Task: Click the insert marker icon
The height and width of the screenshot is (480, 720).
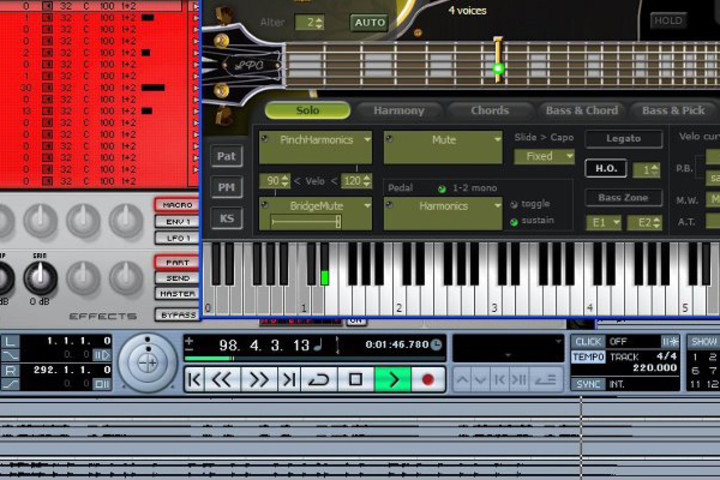Action: (546, 380)
